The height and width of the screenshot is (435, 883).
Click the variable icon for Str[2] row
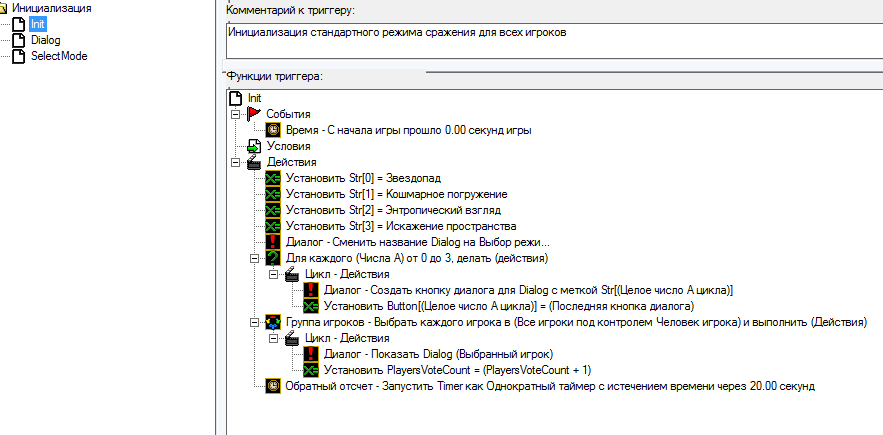[274, 210]
